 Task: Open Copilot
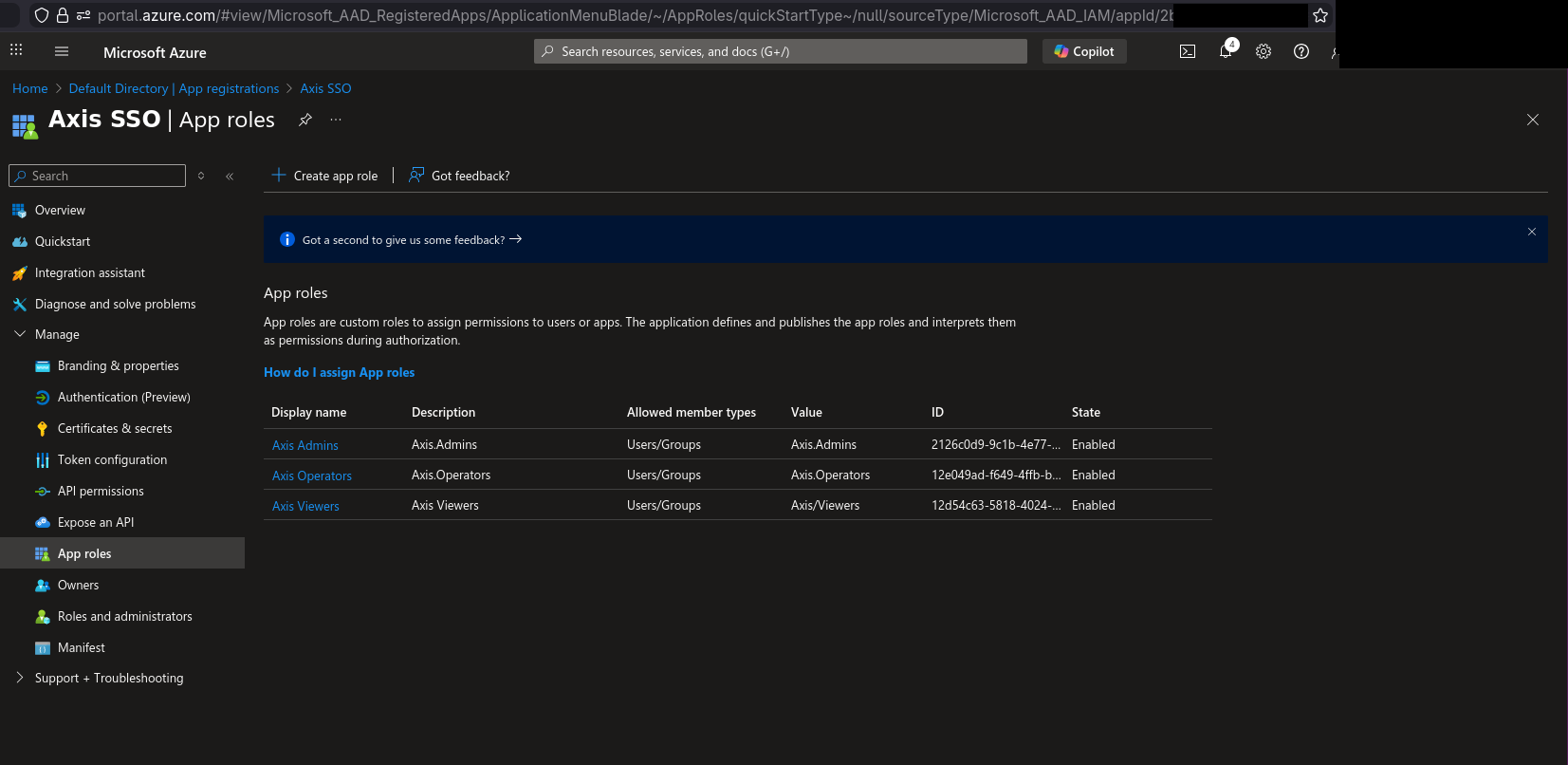click(1084, 51)
